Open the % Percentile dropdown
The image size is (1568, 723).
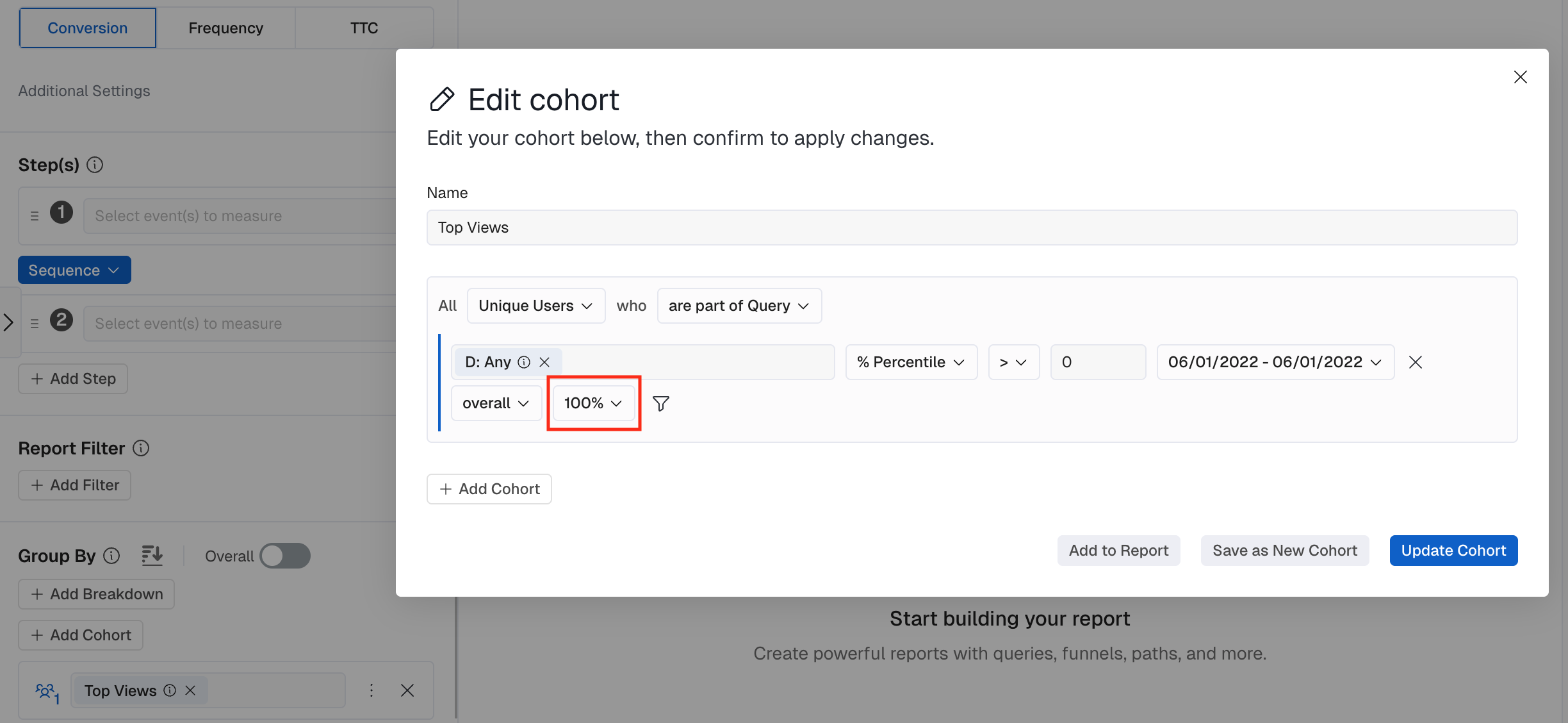(x=910, y=362)
